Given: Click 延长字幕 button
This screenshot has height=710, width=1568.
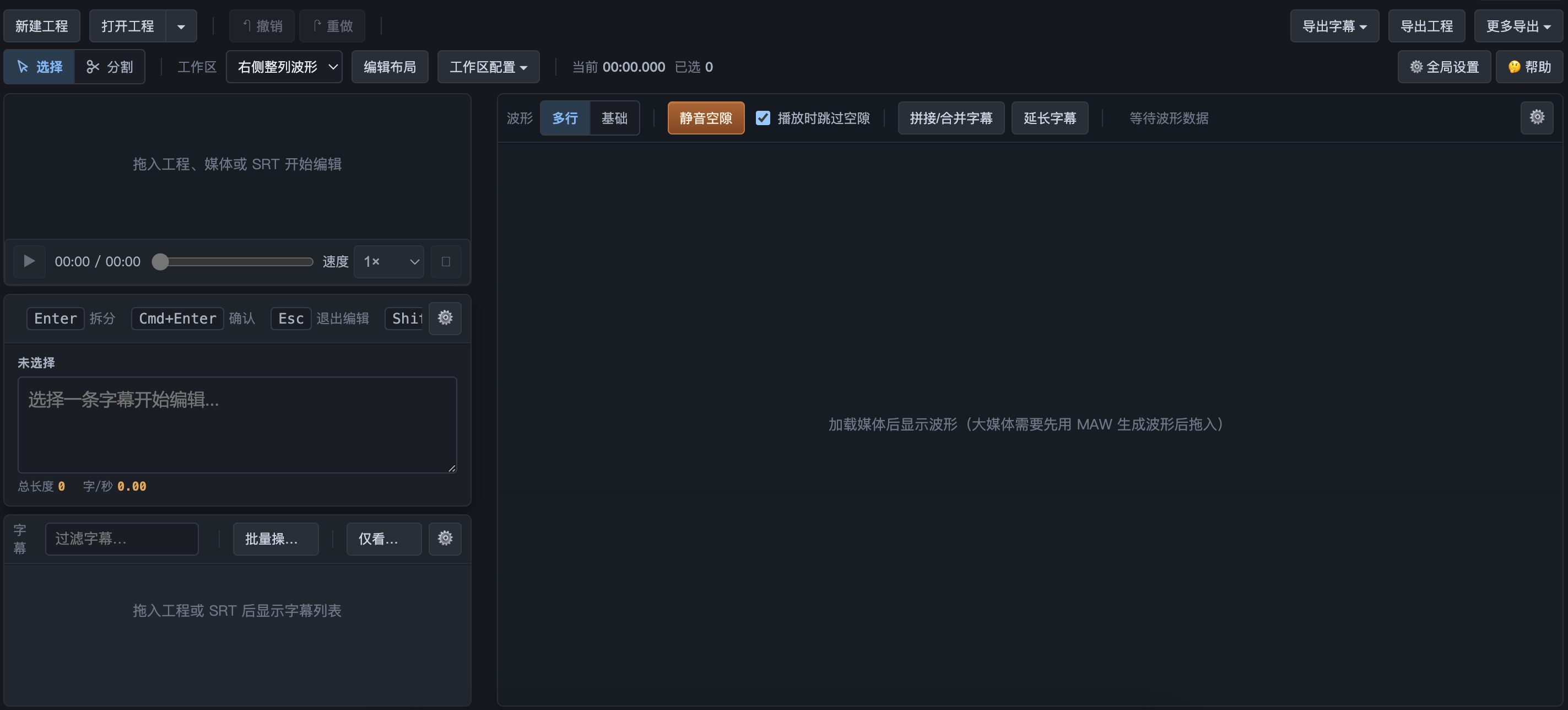Looking at the screenshot, I should (1050, 118).
